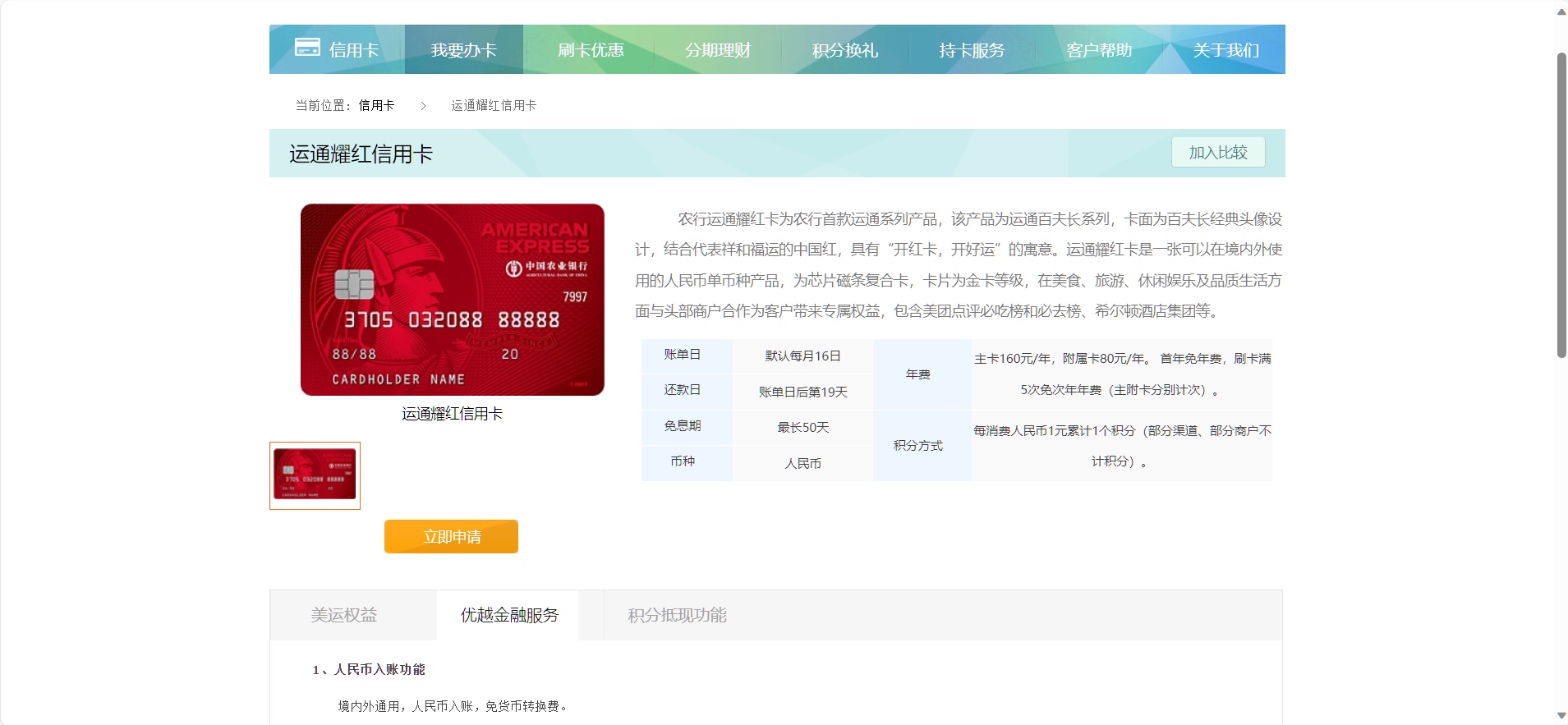The height and width of the screenshot is (725, 1568).
Task: Click the 人民币 value cell
Action: [x=803, y=463]
